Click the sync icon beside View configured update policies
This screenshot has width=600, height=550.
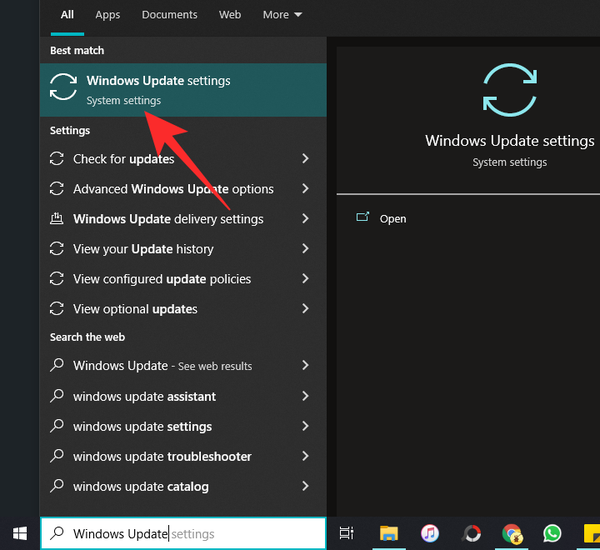coord(57,278)
